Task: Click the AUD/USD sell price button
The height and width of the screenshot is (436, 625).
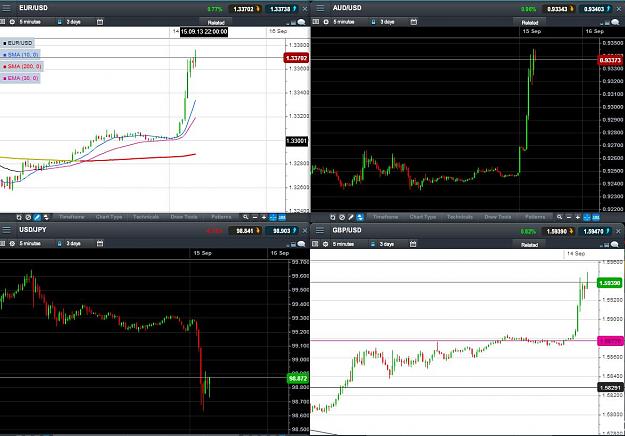Action: tap(559, 8)
